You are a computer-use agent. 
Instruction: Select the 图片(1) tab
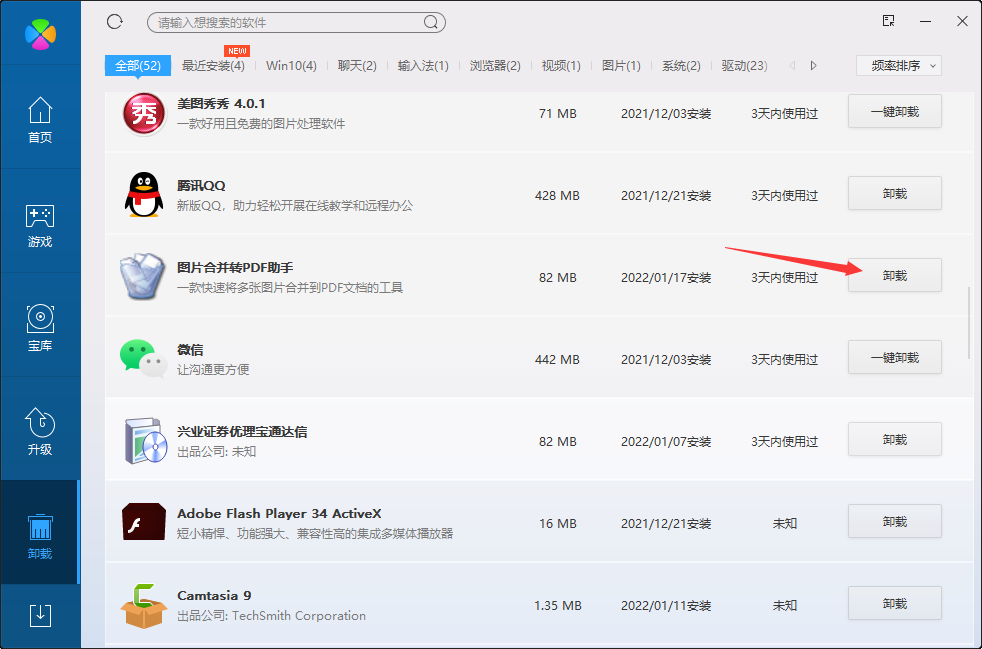click(621, 65)
